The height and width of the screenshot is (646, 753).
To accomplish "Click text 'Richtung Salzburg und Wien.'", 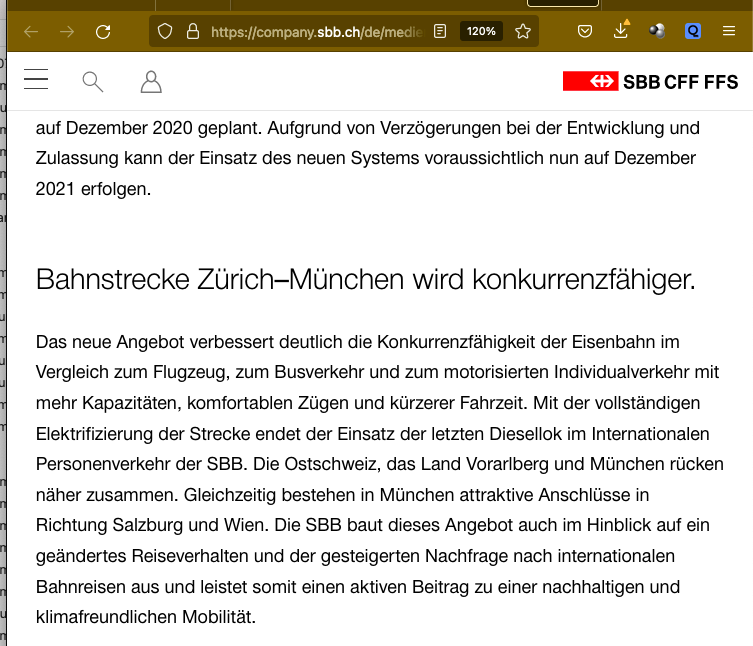I will point(152,525).
